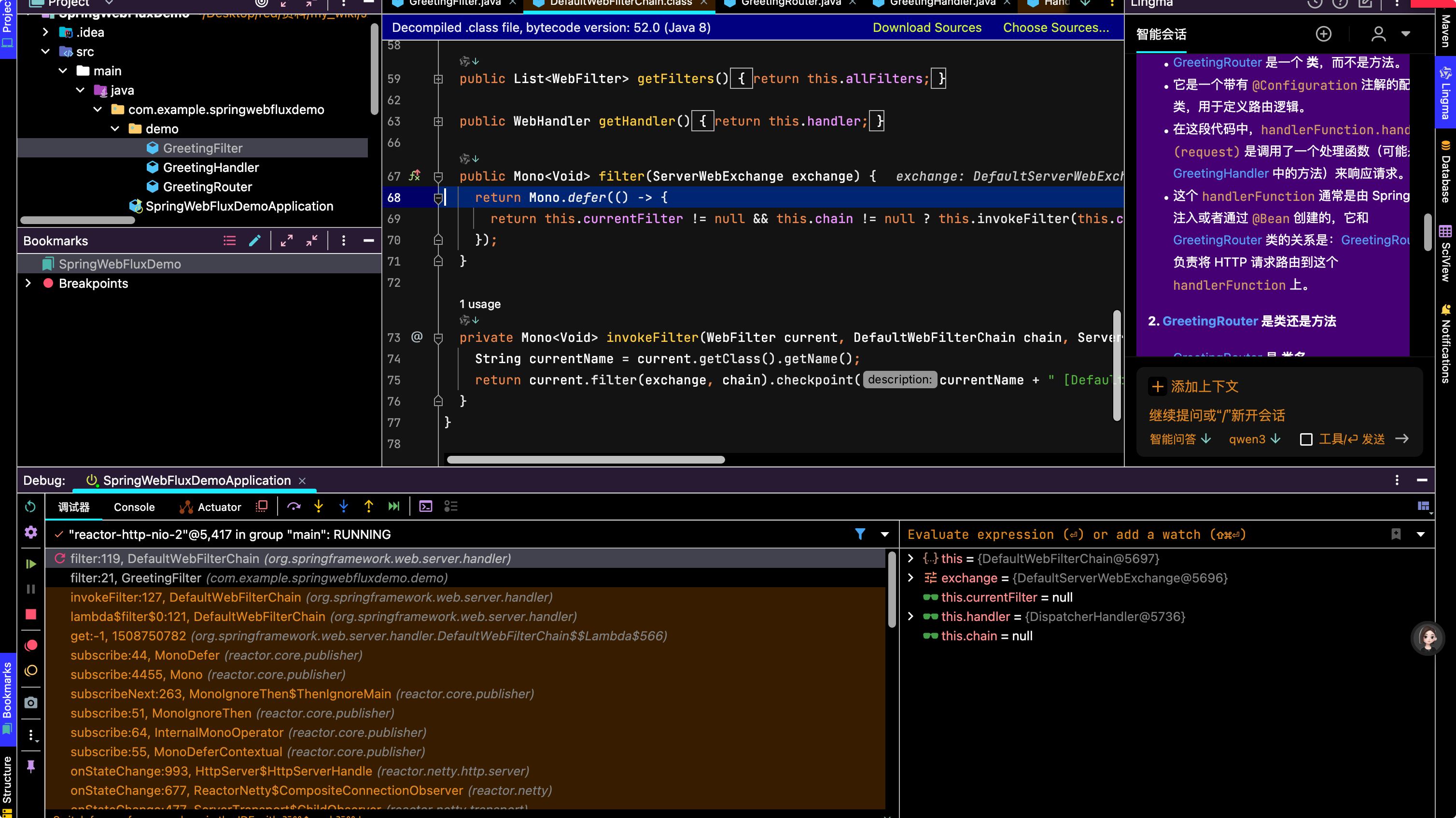Click the Step Out up-arrow icon

coord(368,507)
